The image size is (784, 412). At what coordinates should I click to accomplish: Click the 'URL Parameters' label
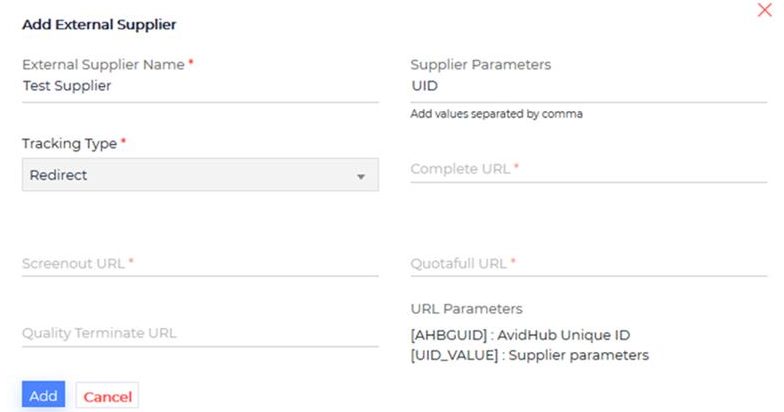466,309
